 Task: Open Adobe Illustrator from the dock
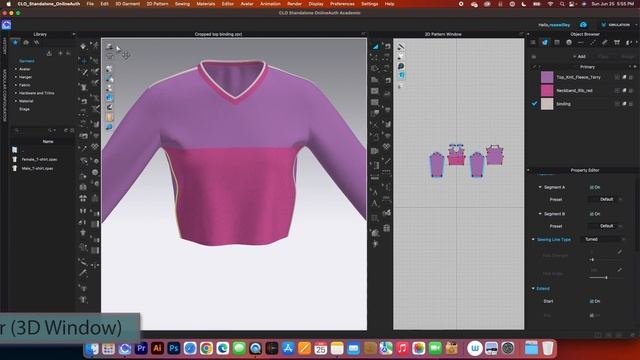(157, 348)
